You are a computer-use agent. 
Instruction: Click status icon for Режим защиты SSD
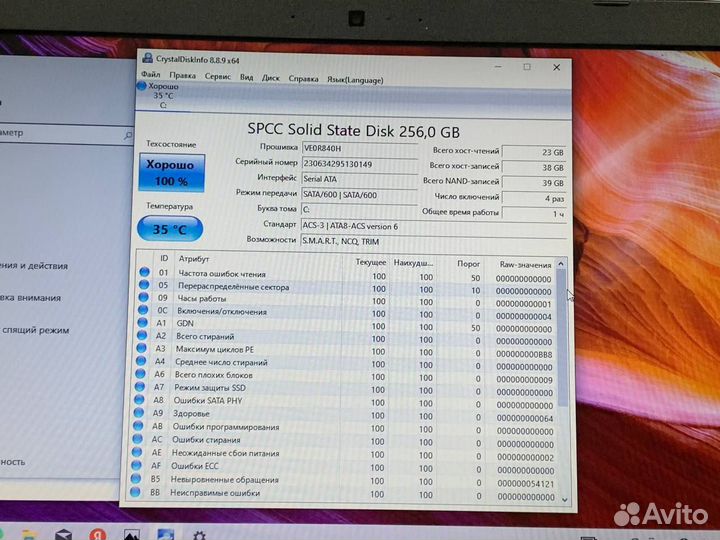click(140, 387)
